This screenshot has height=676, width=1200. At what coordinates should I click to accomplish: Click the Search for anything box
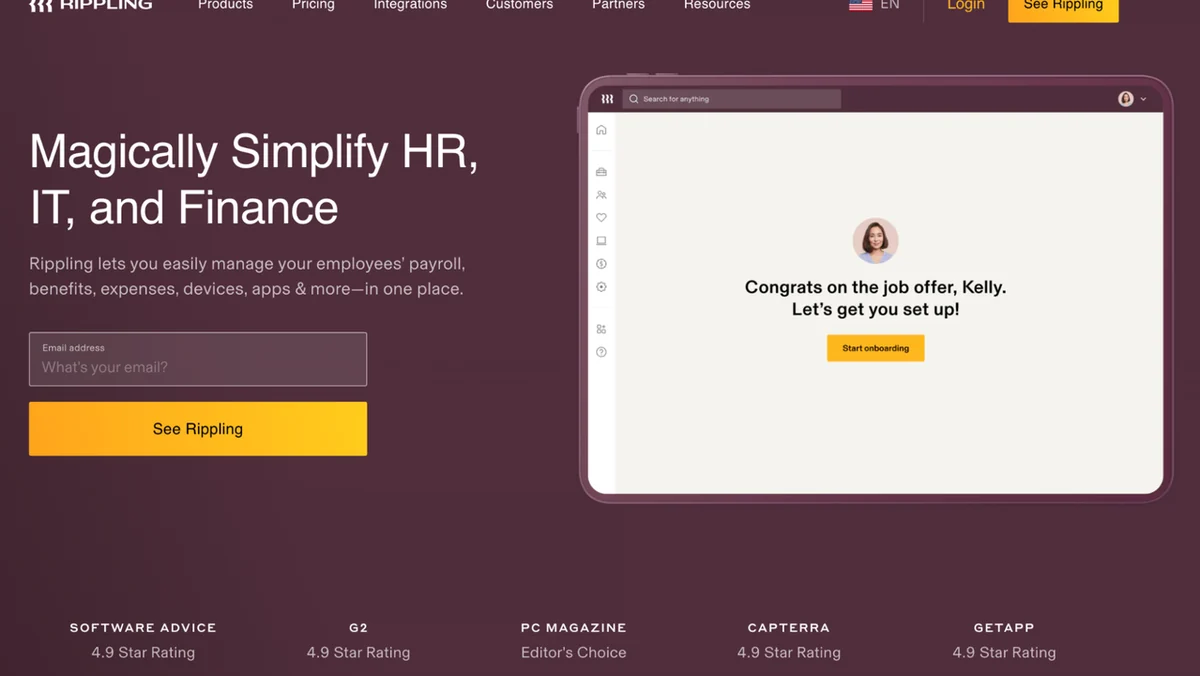pyautogui.click(x=732, y=99)
